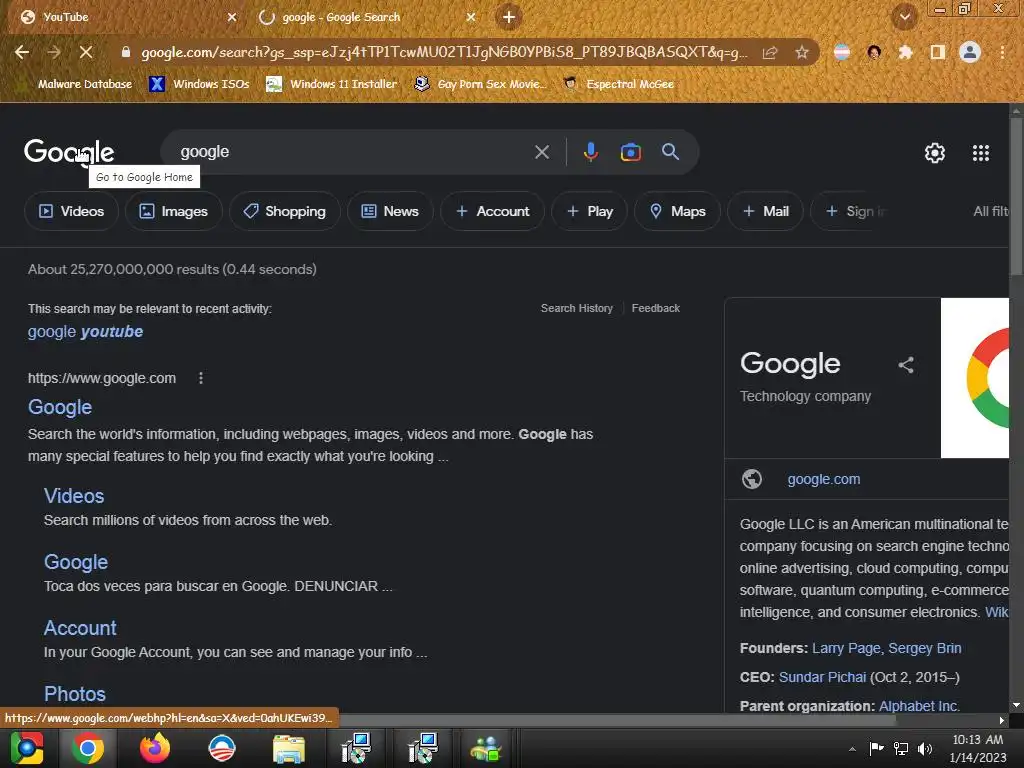Close the YouTube tab
The width and height of the screenshot is (1024, 768).
pyautogui.click(x=232, y=17)
